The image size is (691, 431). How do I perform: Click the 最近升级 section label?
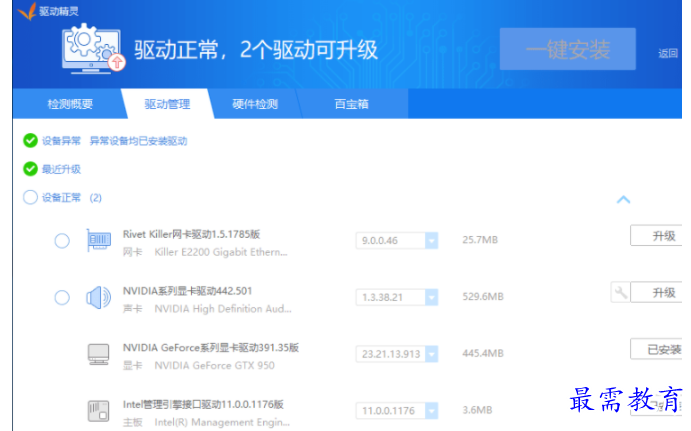click(x=61, y=169)
